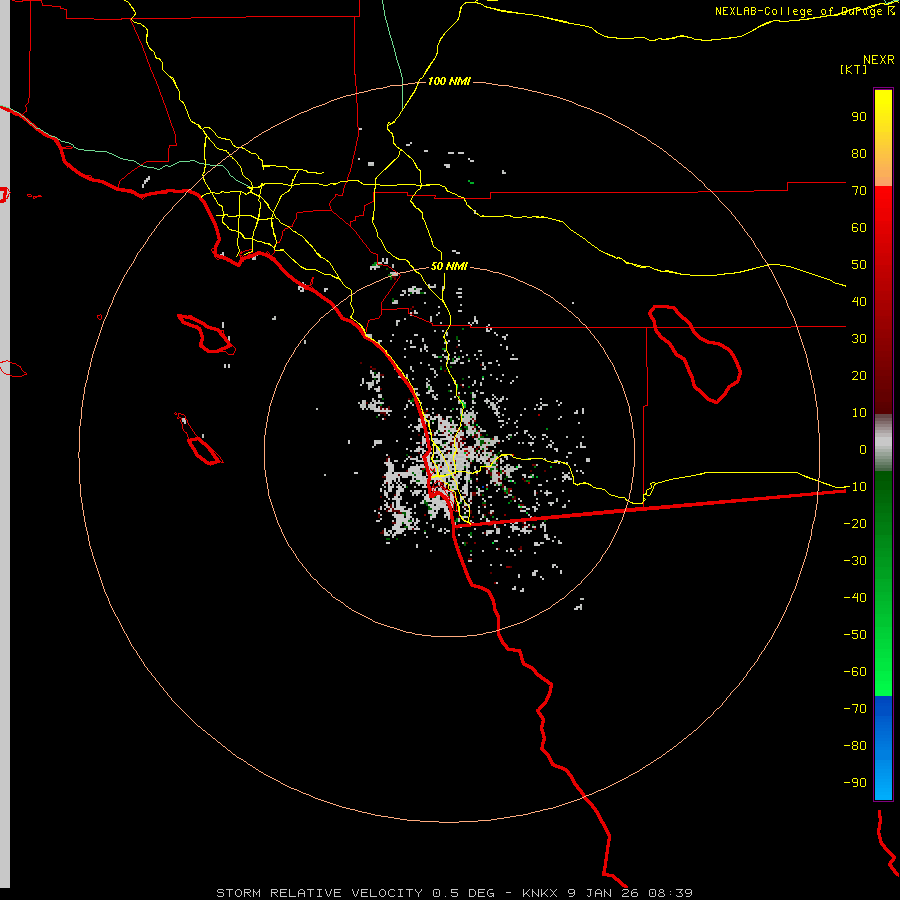Screen dimensions: 900x900
Task: Click the NEXR label above the color bar
Action: (x=879, y=60)
